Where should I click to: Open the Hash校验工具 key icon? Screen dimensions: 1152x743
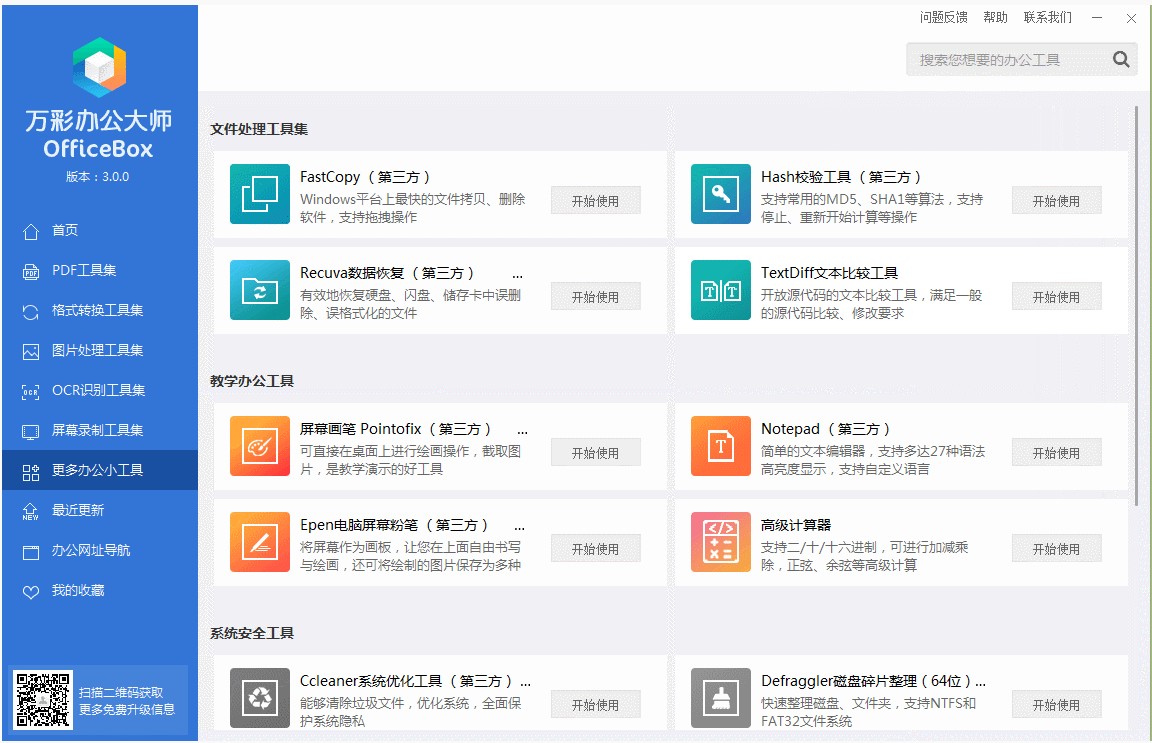(x=720, y=195)
